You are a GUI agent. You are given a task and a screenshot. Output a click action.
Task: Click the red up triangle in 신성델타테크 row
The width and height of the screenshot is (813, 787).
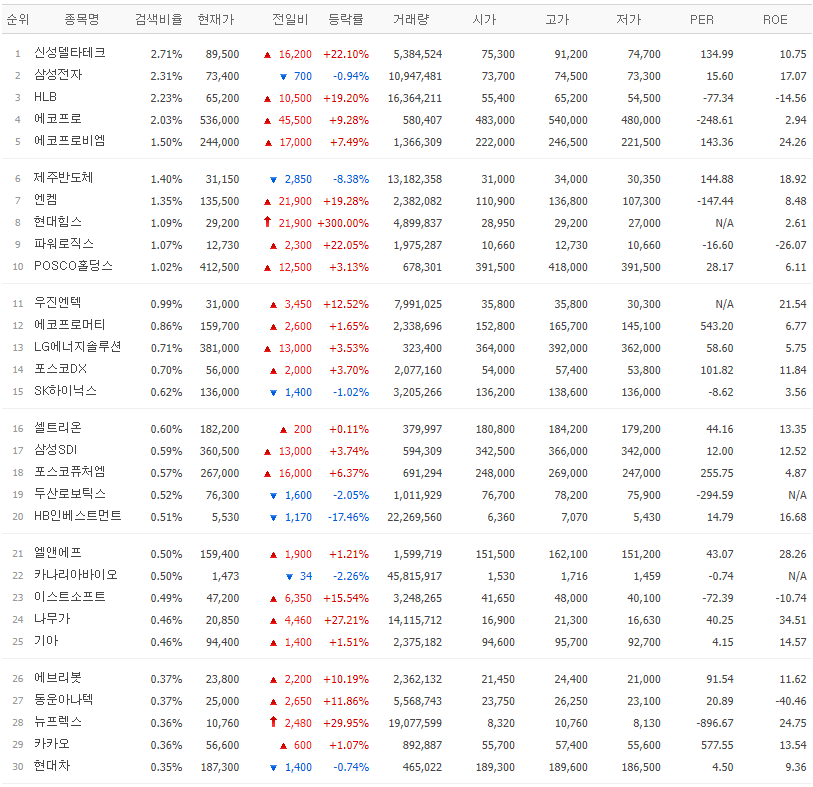click(x=268, y=54)
